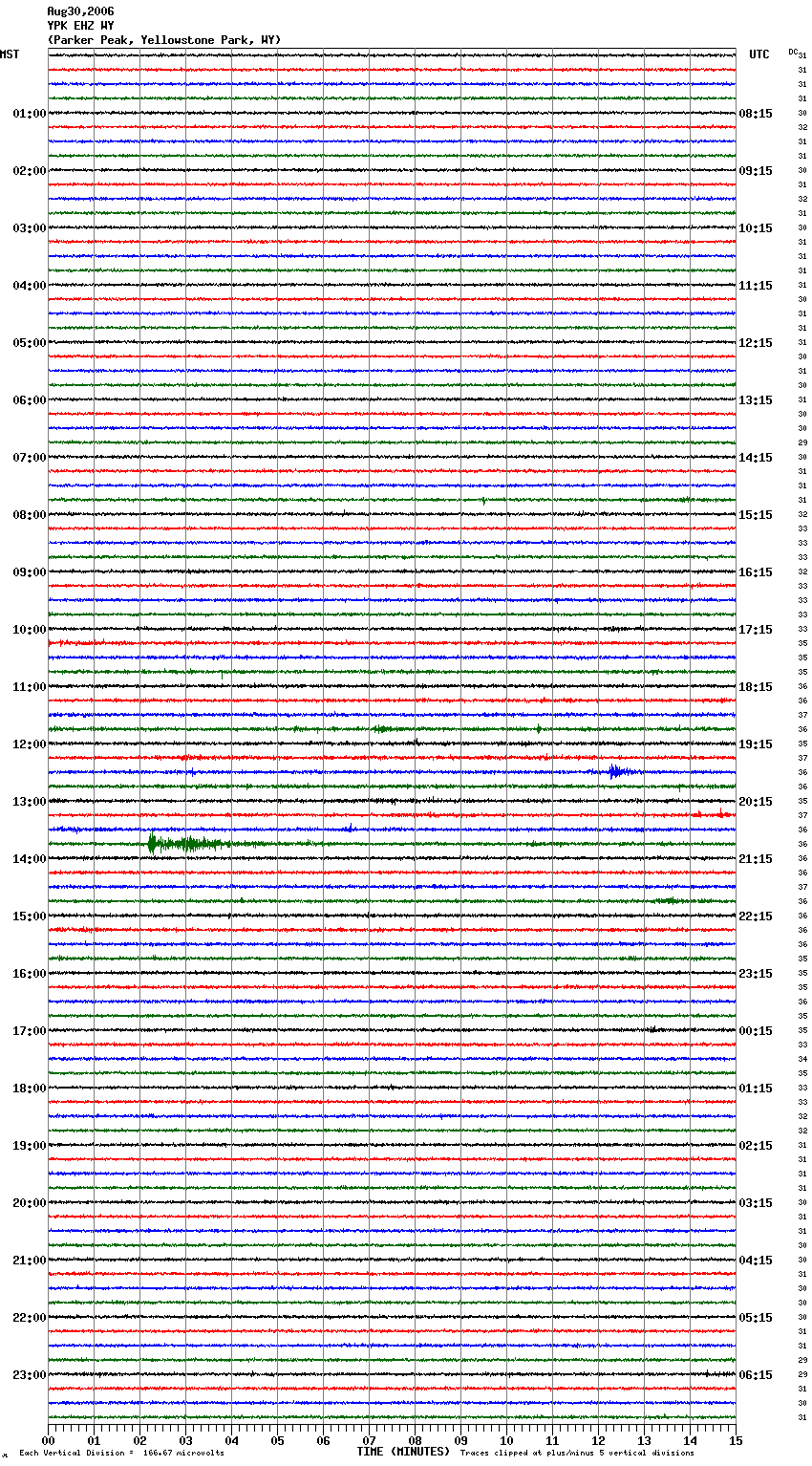This screenshot has width=812, height=1466.
Task: Select the 04:00 MST time label
Action: [29, 286]
